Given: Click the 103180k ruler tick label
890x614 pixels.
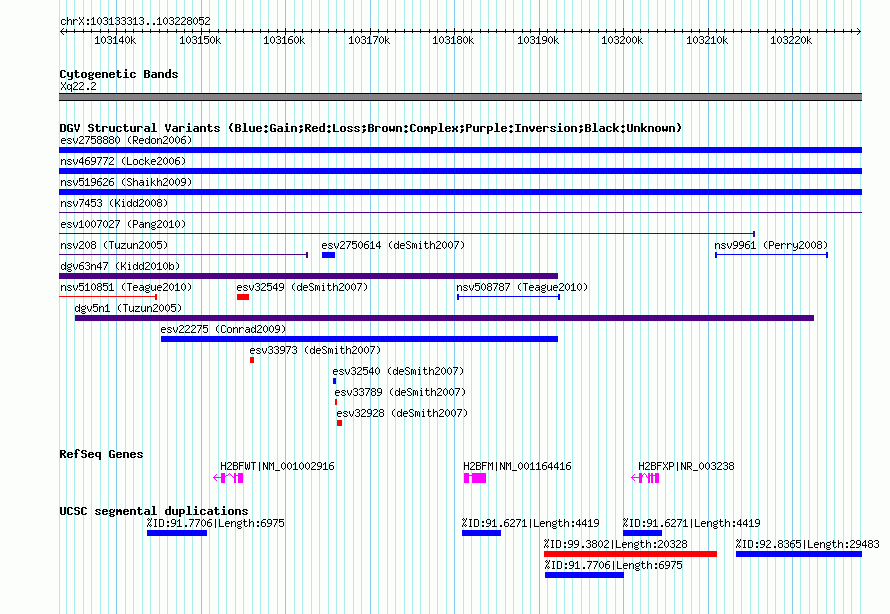Looking at the screenshot, I should pyautogui.click(x=453, y=40).
